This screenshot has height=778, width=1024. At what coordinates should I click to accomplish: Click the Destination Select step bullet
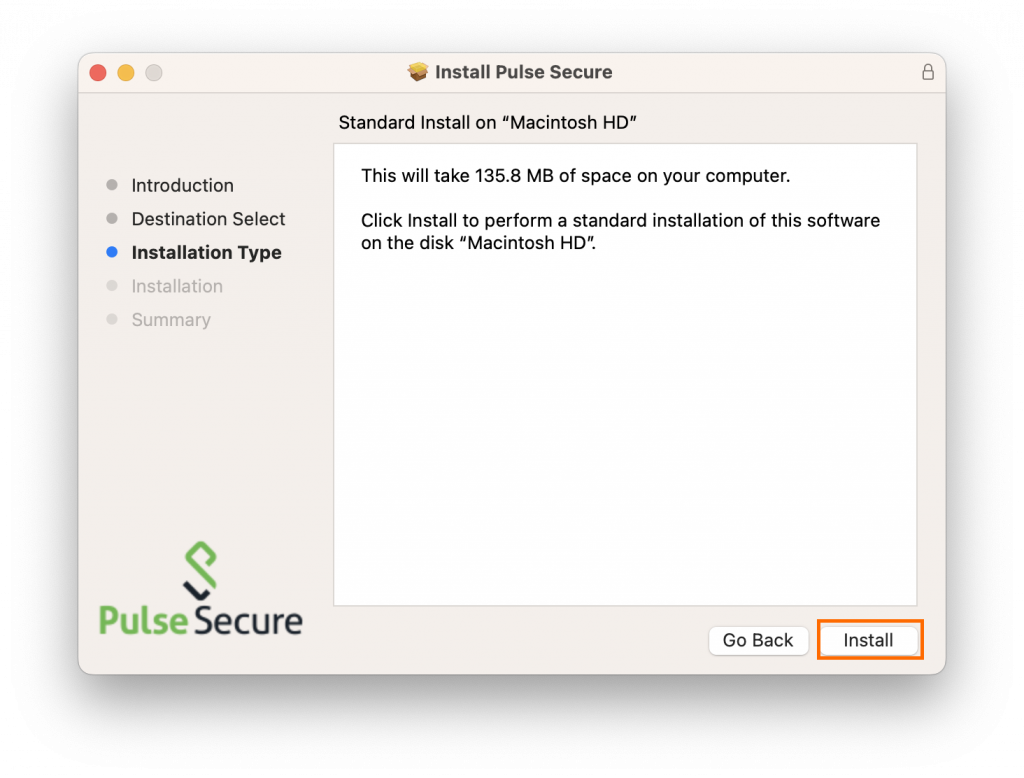click(112, 219)
